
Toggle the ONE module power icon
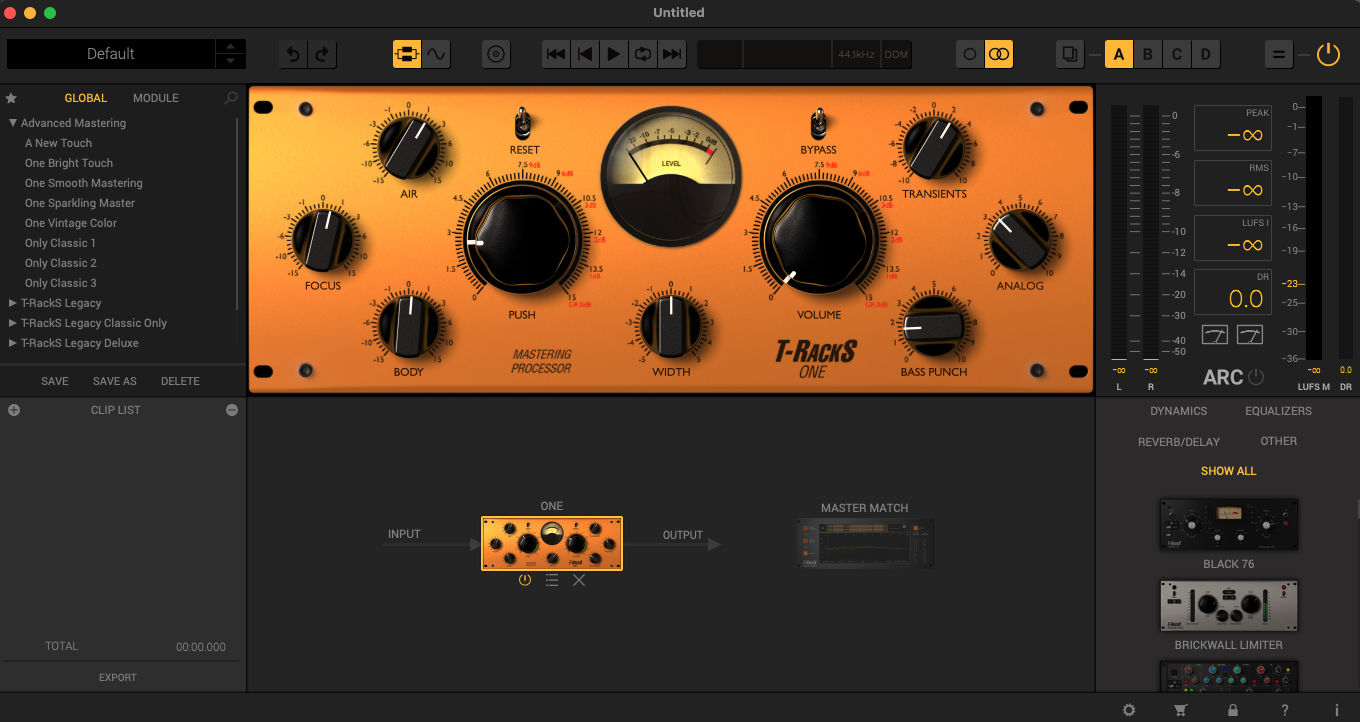[525, 580]
